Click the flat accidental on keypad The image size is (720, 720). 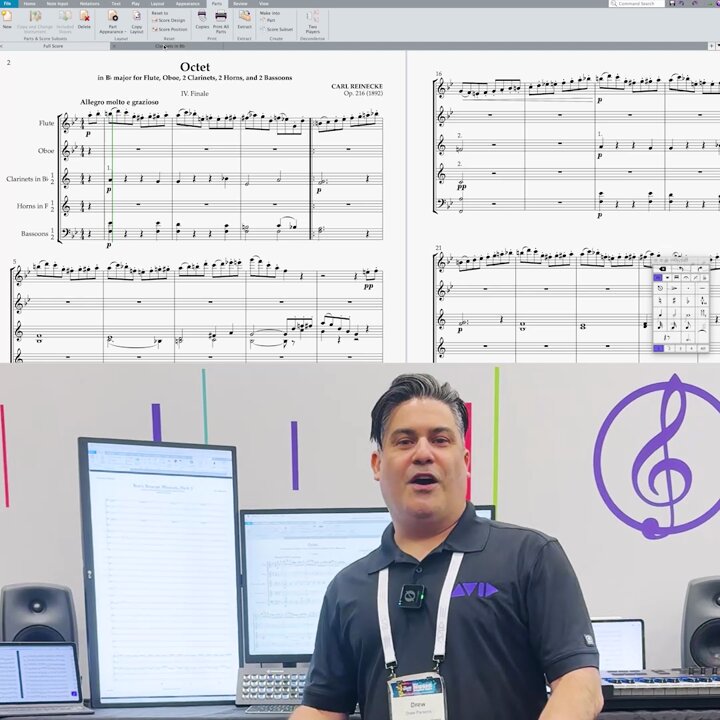pos(688,300)
